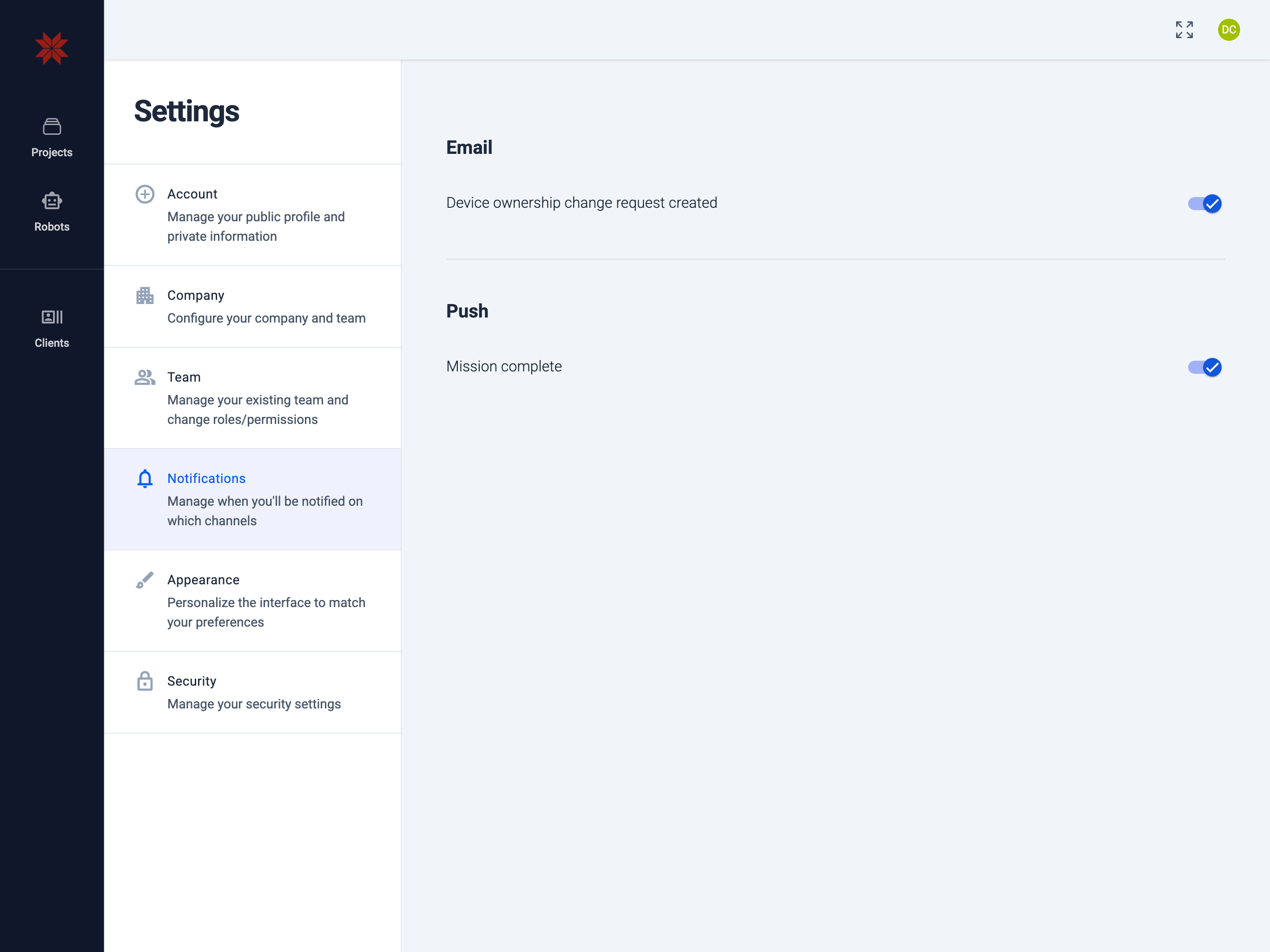Click the Appearance paintbrush icon

145,580
